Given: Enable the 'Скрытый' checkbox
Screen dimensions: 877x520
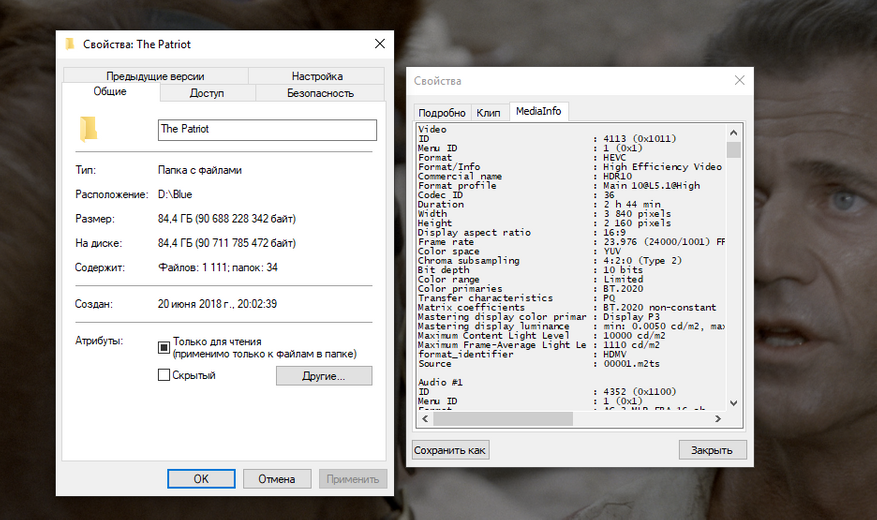Looking at the screenshot, I should tap(163, 375).
